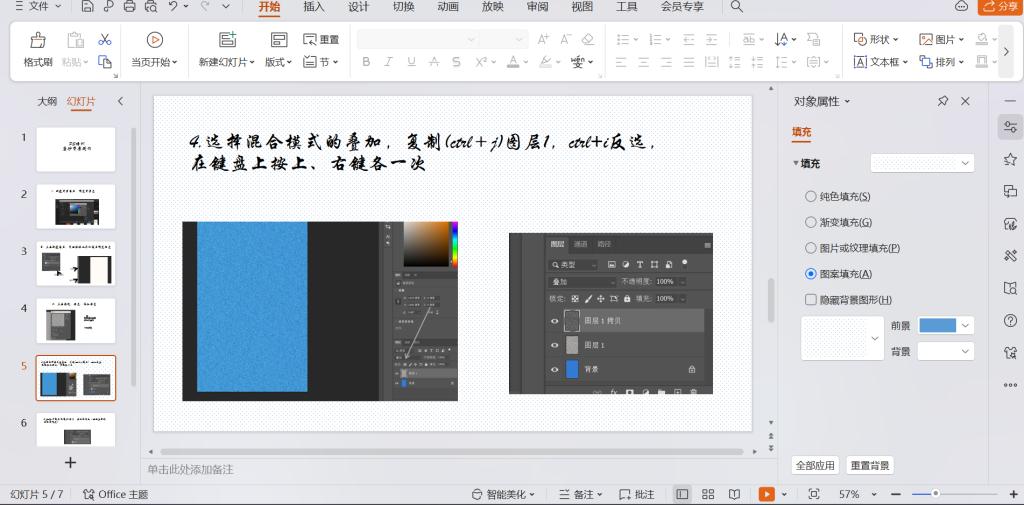
Task: Click the Cut scissors icon
Action: tap(104, 39)
